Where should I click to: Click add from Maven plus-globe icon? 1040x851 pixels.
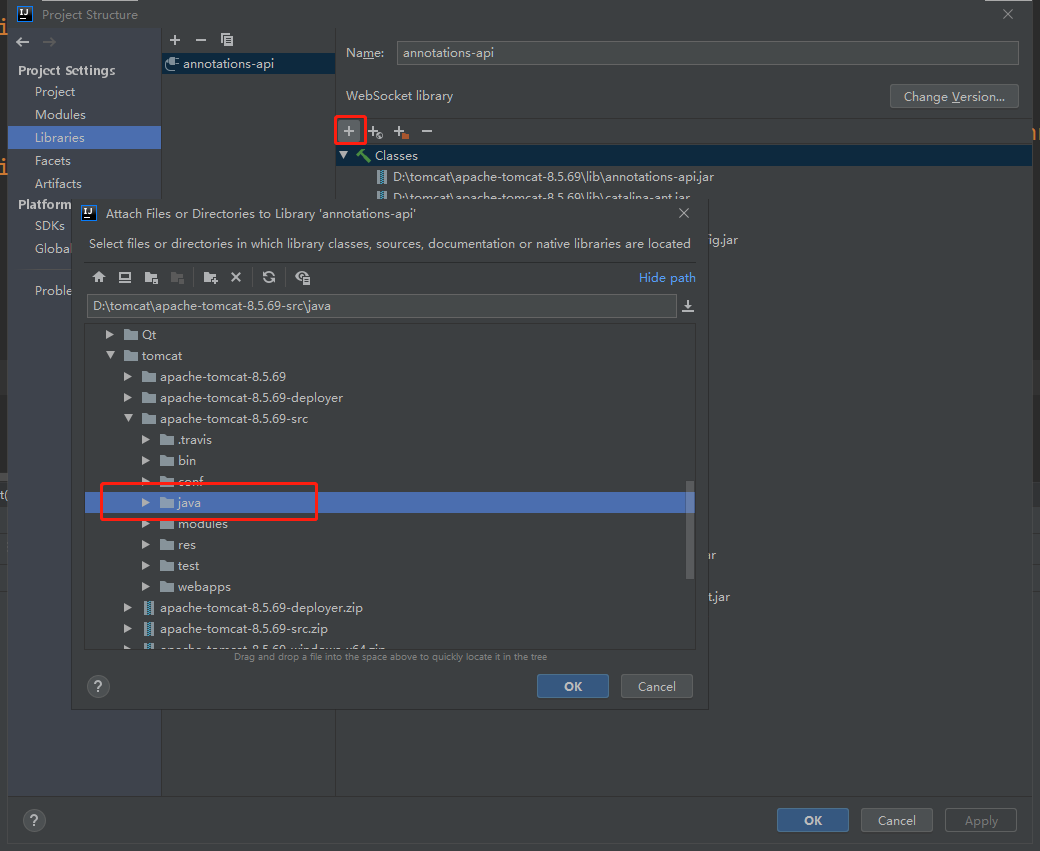(375, 131)
